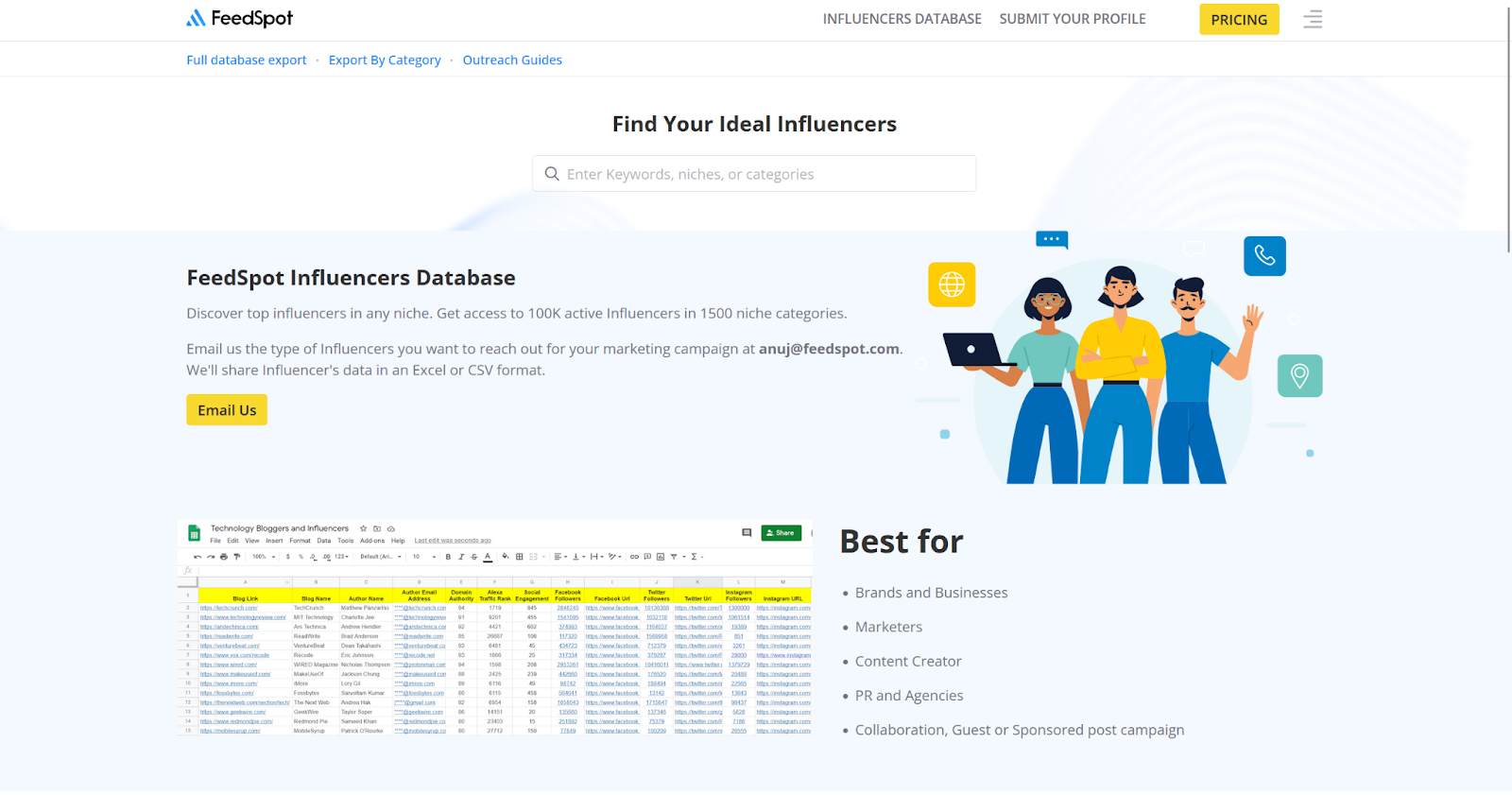Click 'PR and Agencies' list item

[909, 696]
